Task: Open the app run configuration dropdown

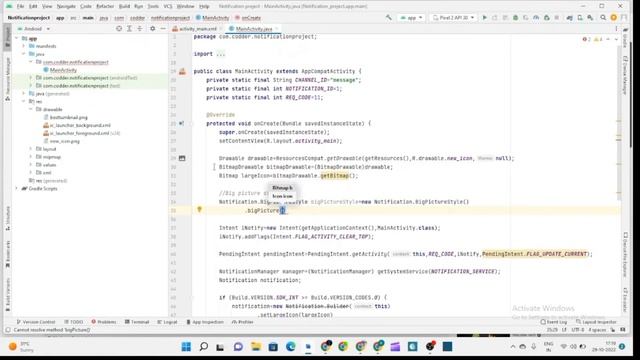Action: coord(411,18)
